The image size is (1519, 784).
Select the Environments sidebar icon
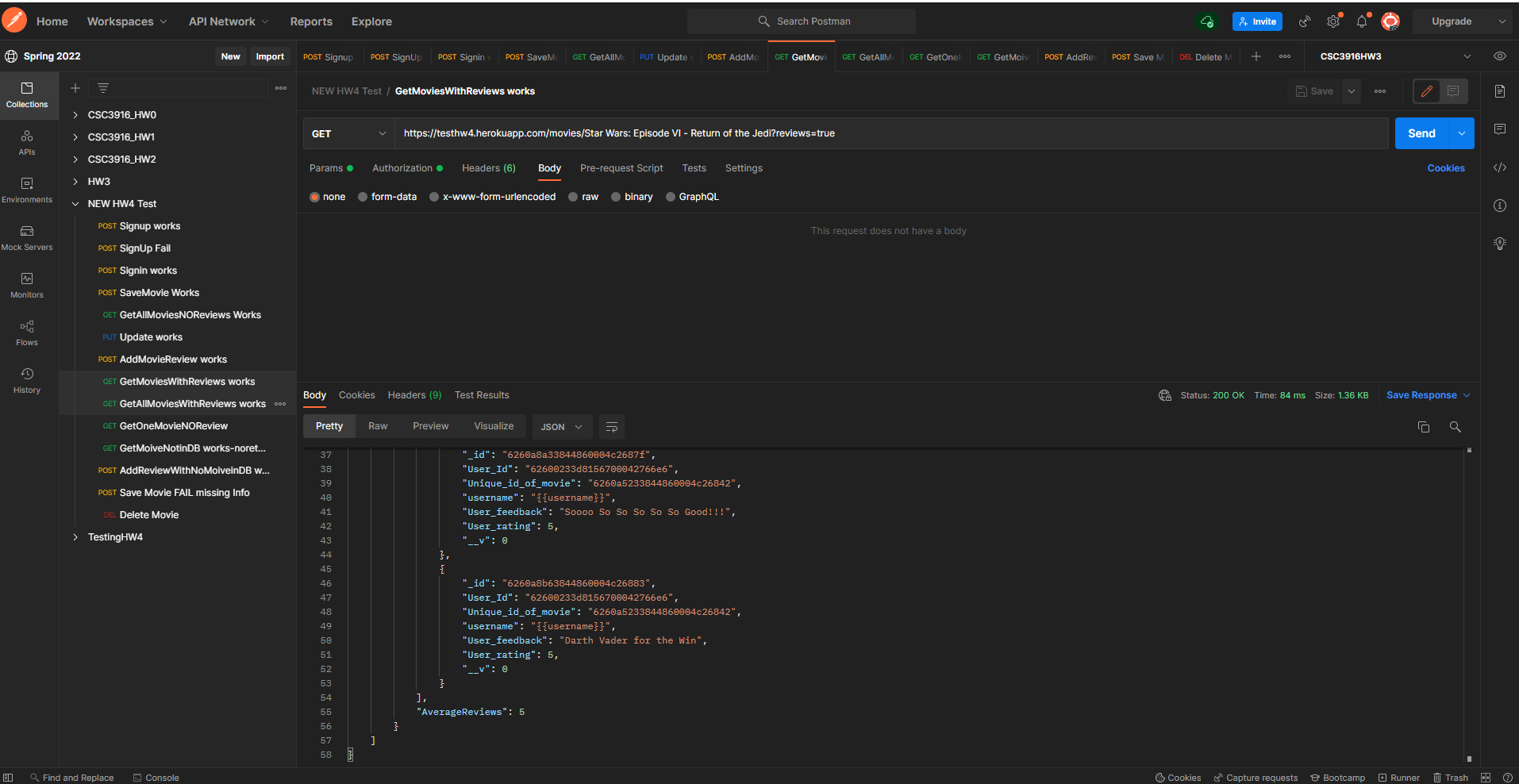[x=27, y=189]
